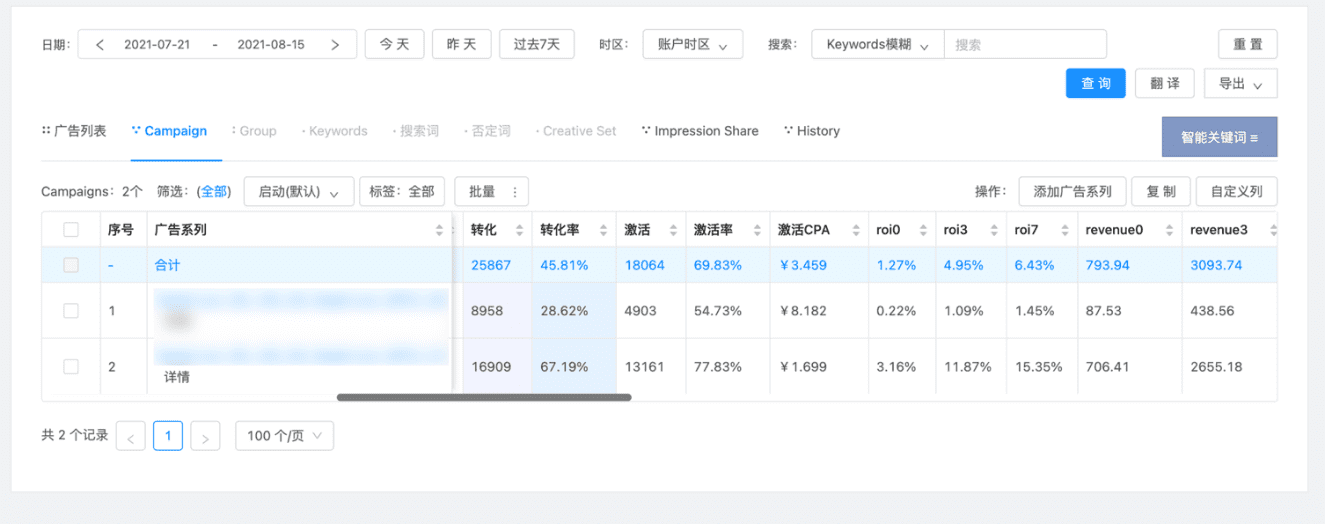Sort the roi7 column

(x=1063, y=230)
